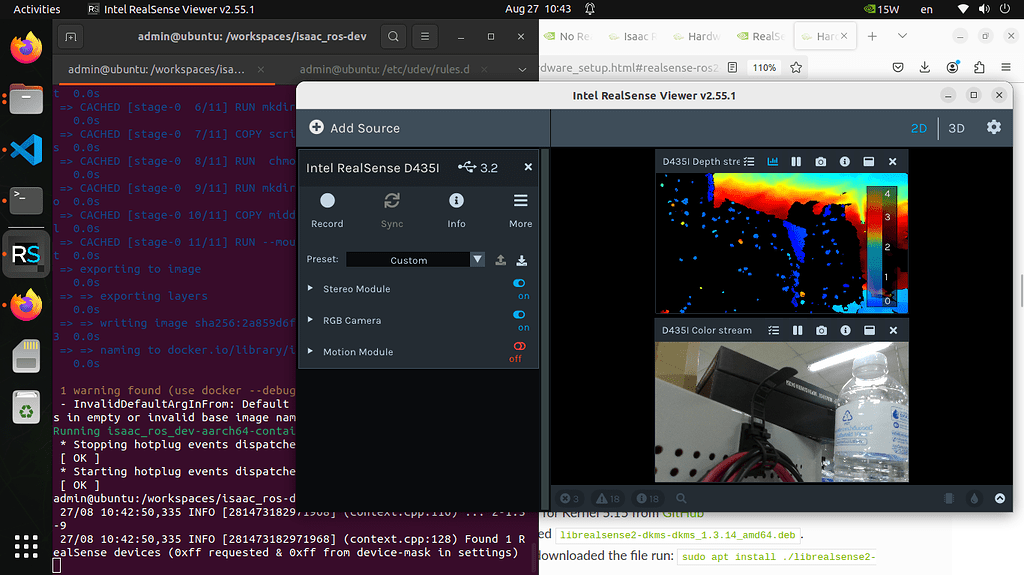This screenshot has height=575, width=1024.
Task: Click the droplet icon in viewer log bar
Action: pyautogui.click(x=974, y=499)
